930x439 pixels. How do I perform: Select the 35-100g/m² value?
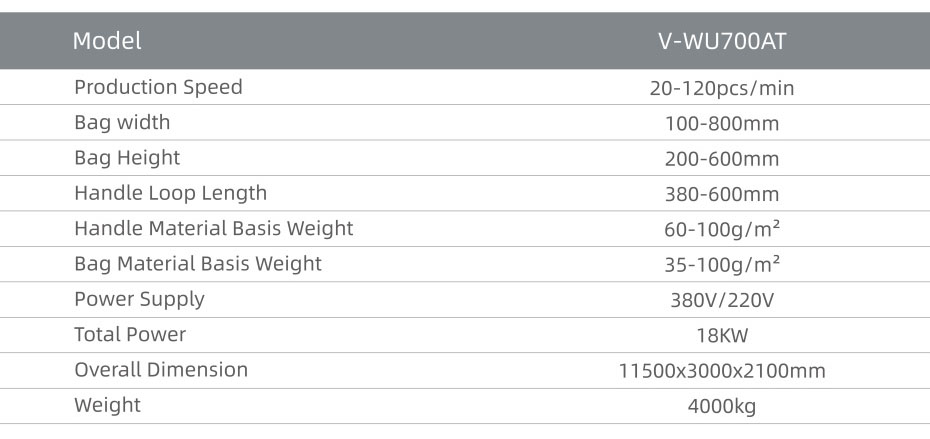722,265
